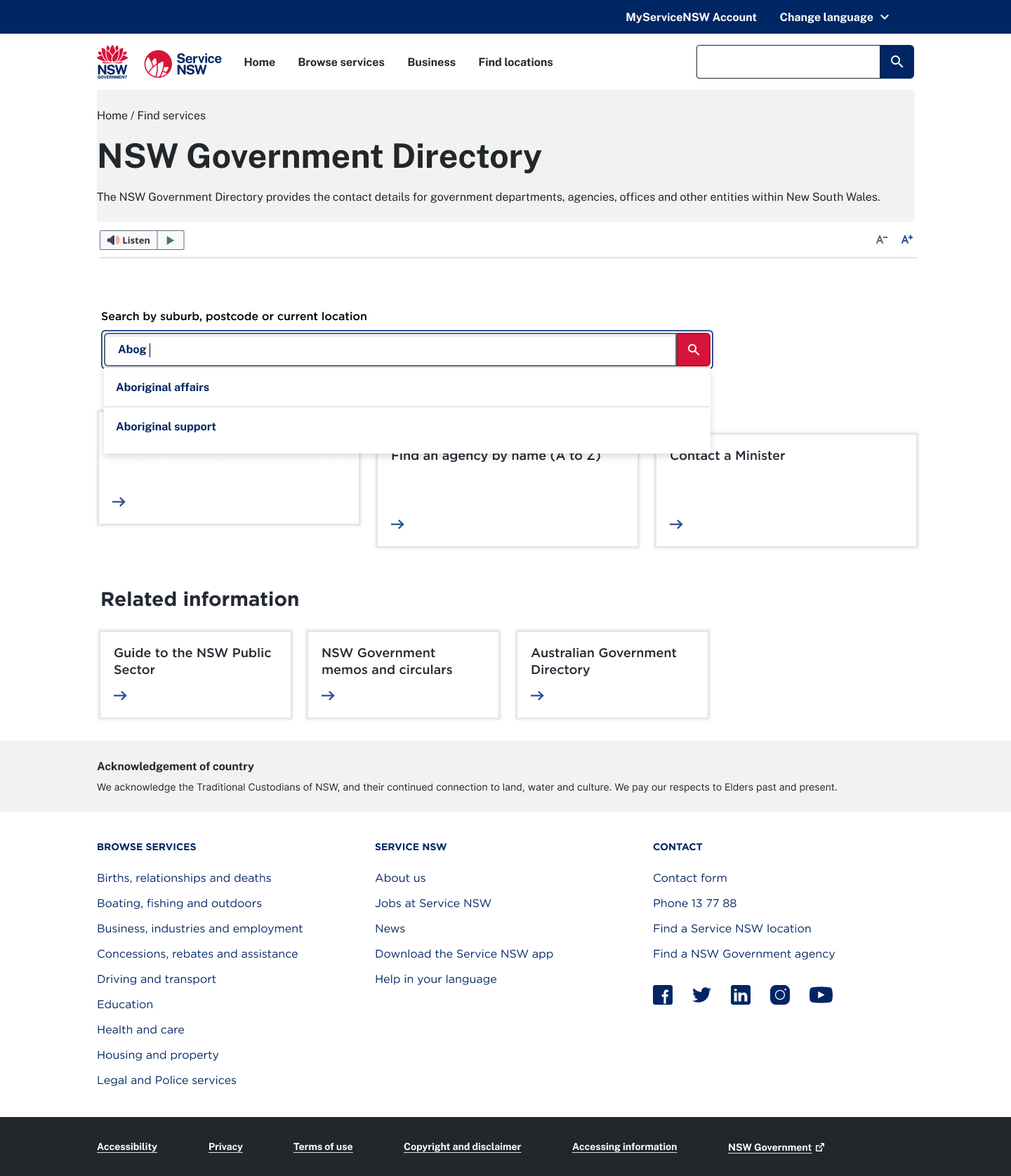Click arrow under Guide to NSW Public Sector
Image resolution: width=1011 pixels, height=1176 pixels.
pos(120,696)
